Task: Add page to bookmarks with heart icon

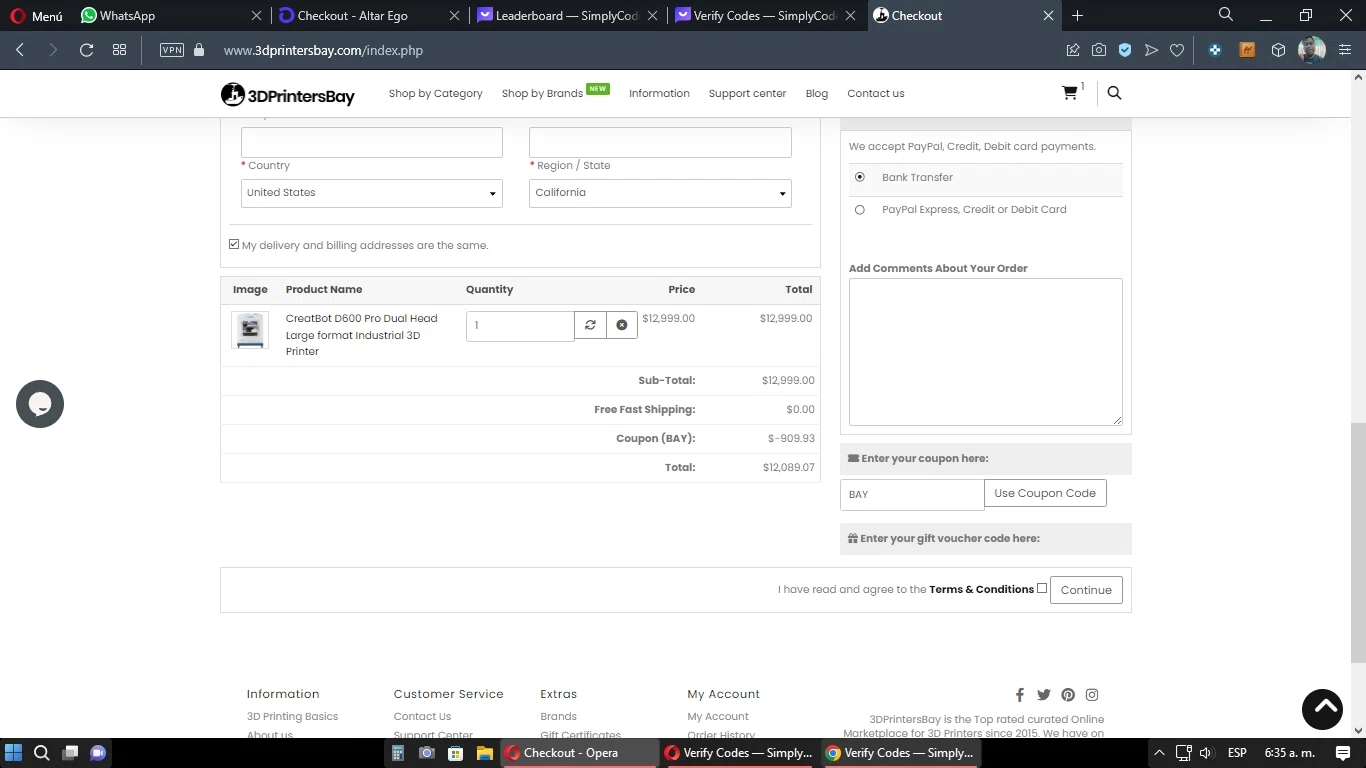Action: pos(1177,50)
